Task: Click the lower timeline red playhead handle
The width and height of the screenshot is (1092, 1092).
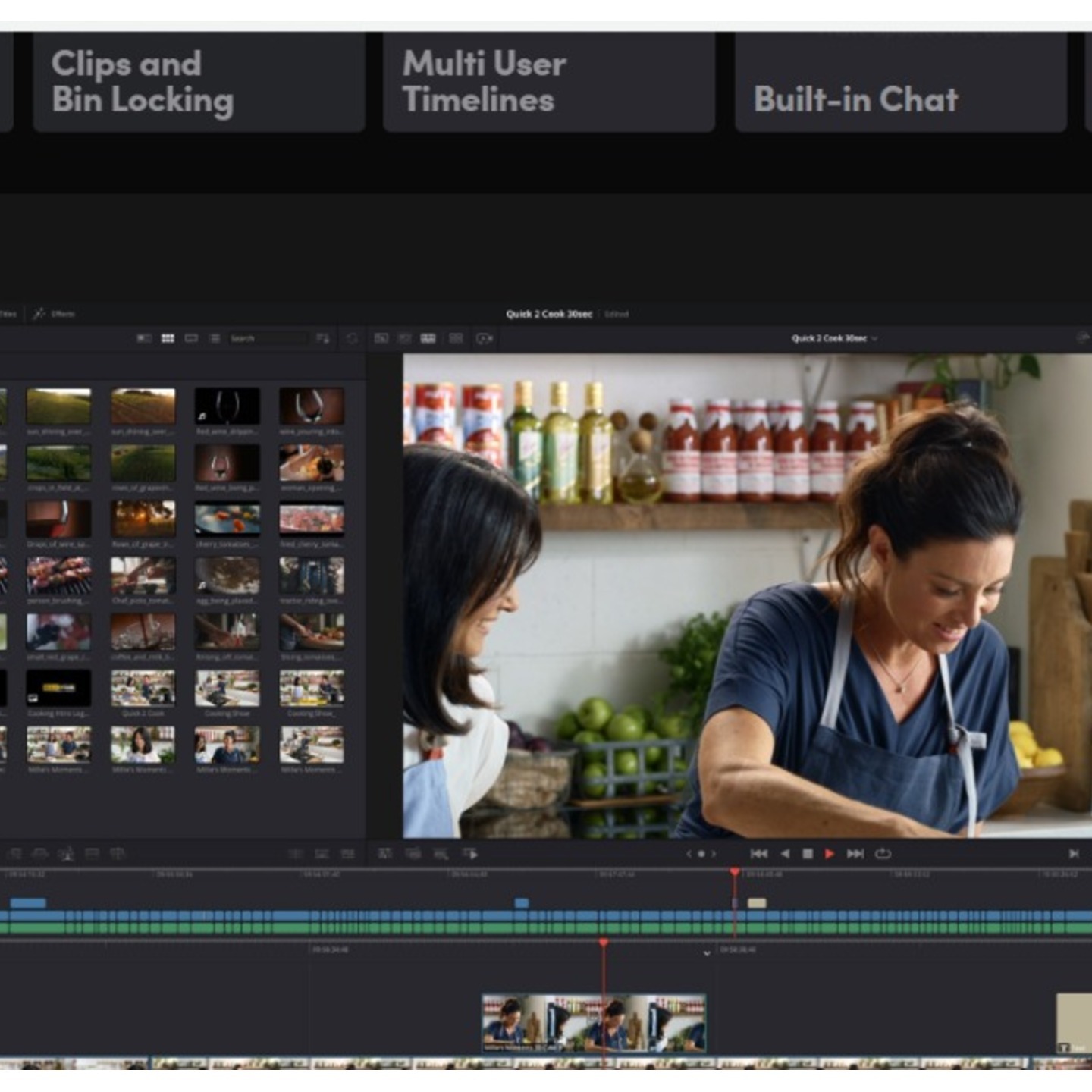Action: 604,943
